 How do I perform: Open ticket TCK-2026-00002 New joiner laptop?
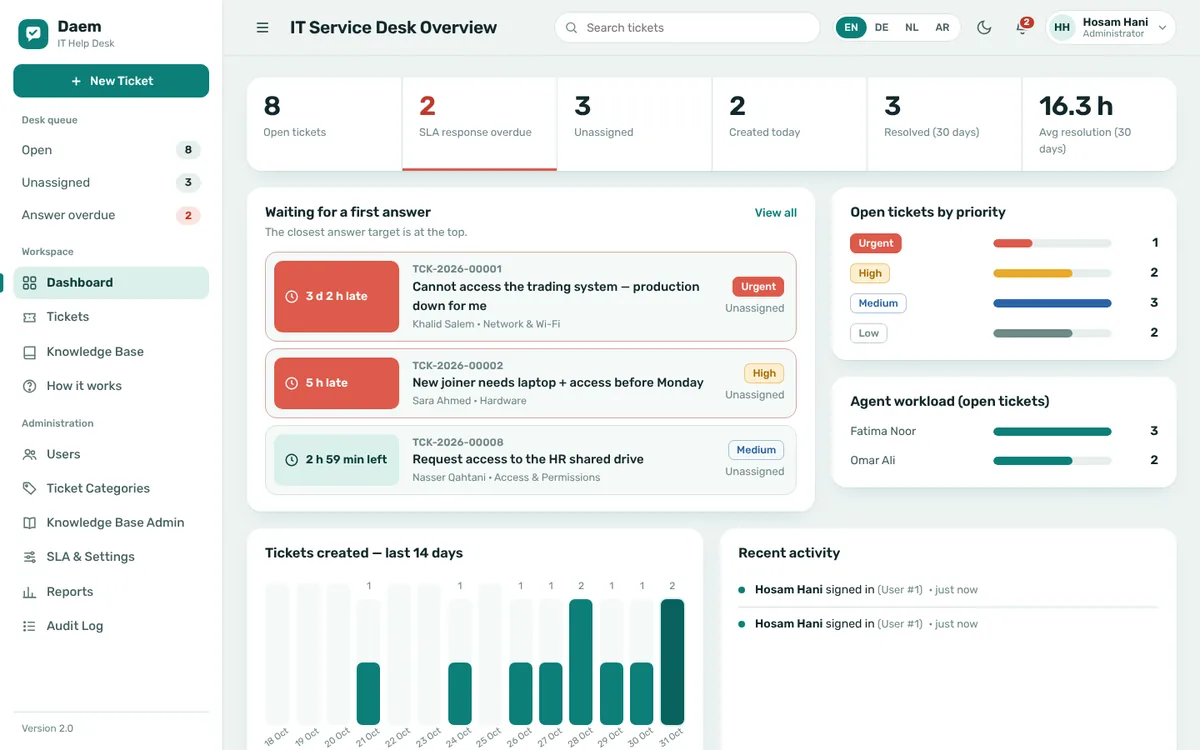point(531,383)
